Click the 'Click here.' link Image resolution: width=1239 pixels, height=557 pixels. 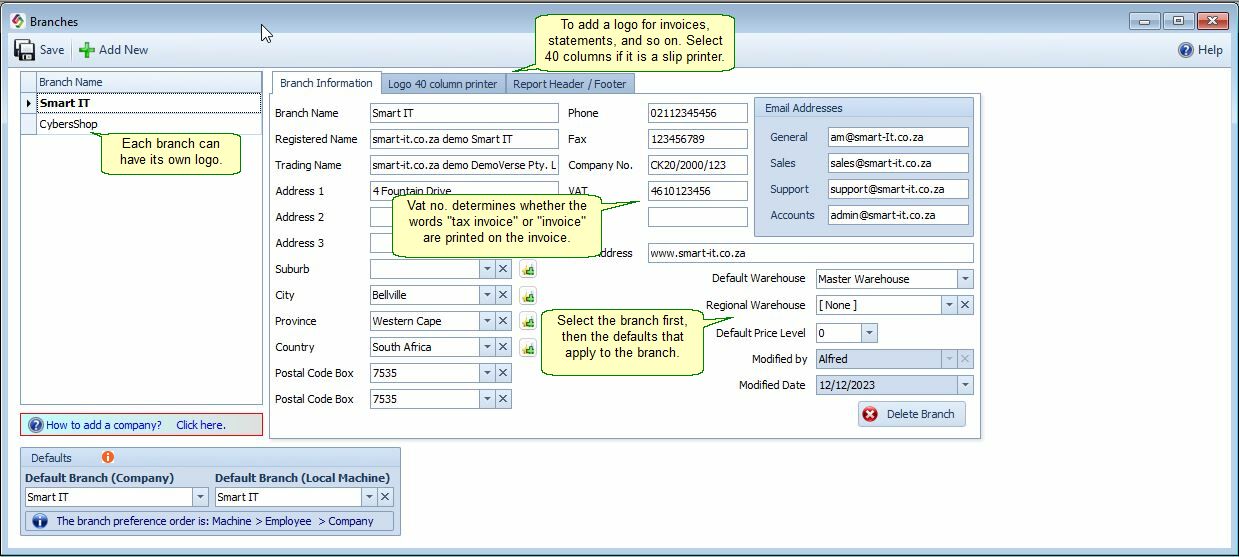pyautogui.click(x=201, y=425)
